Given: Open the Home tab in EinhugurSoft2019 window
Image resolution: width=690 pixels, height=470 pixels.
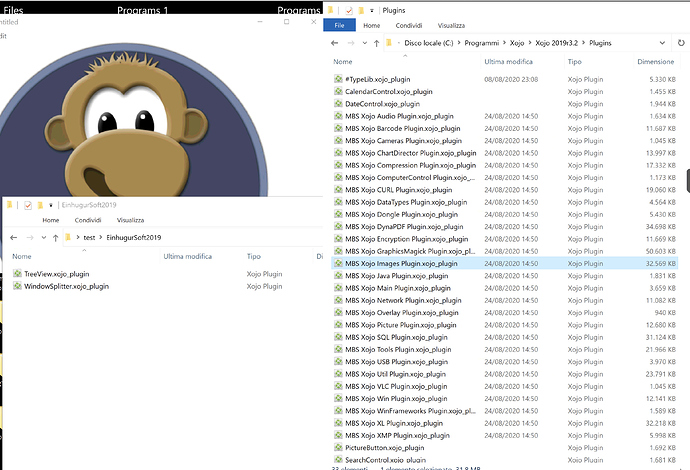Looking at the screenshot, I should pos(51,220).
